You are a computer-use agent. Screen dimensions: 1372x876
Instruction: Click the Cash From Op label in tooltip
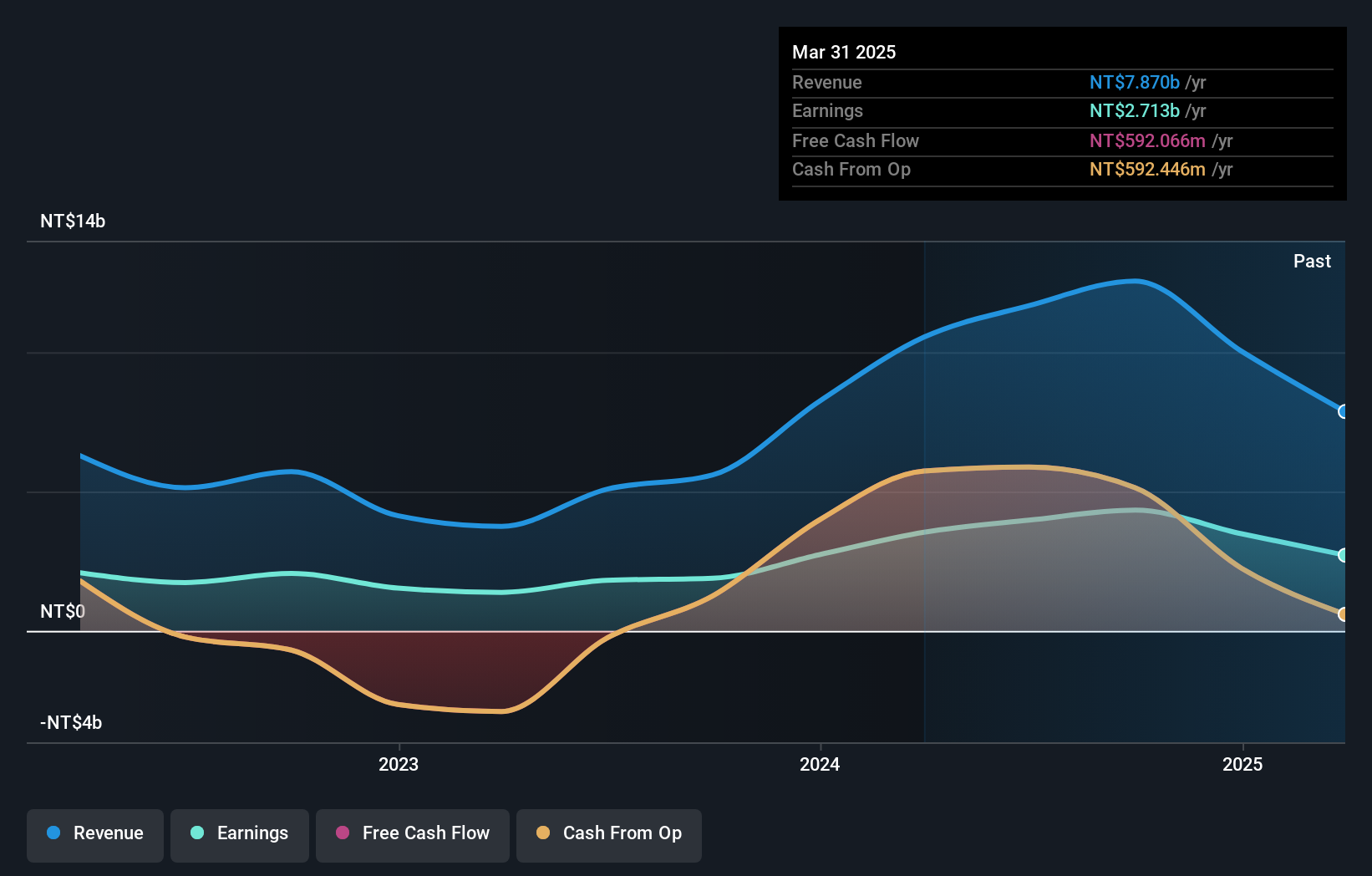[x=851, y=169]
